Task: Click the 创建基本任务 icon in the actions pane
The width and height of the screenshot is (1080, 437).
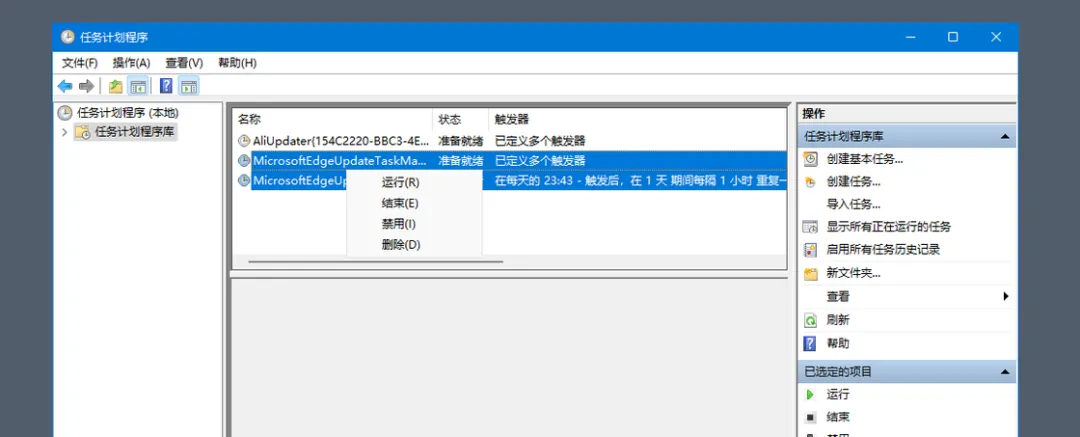Action: point(811,159)
